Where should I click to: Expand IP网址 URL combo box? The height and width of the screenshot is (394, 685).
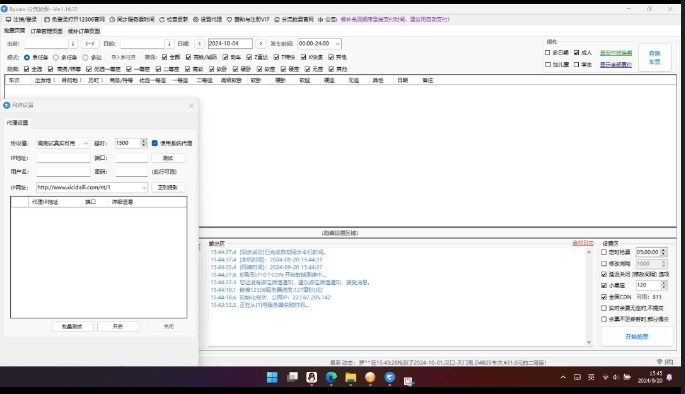(x=144, y=187)
